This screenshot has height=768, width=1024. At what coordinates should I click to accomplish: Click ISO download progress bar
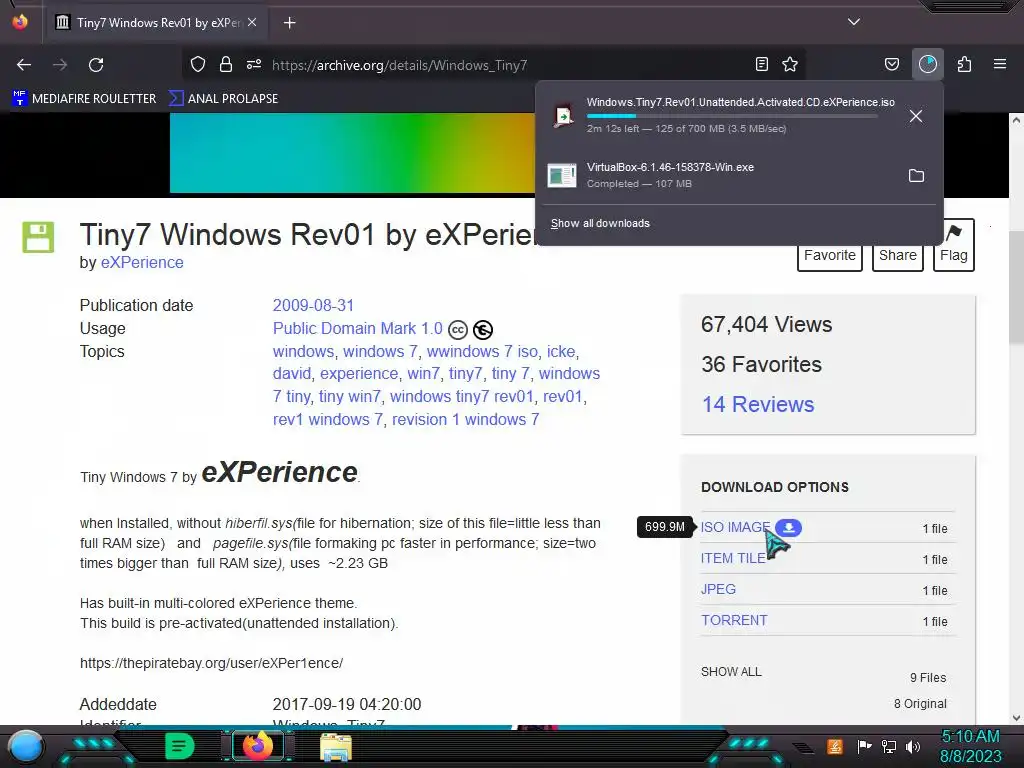[731, 116]
